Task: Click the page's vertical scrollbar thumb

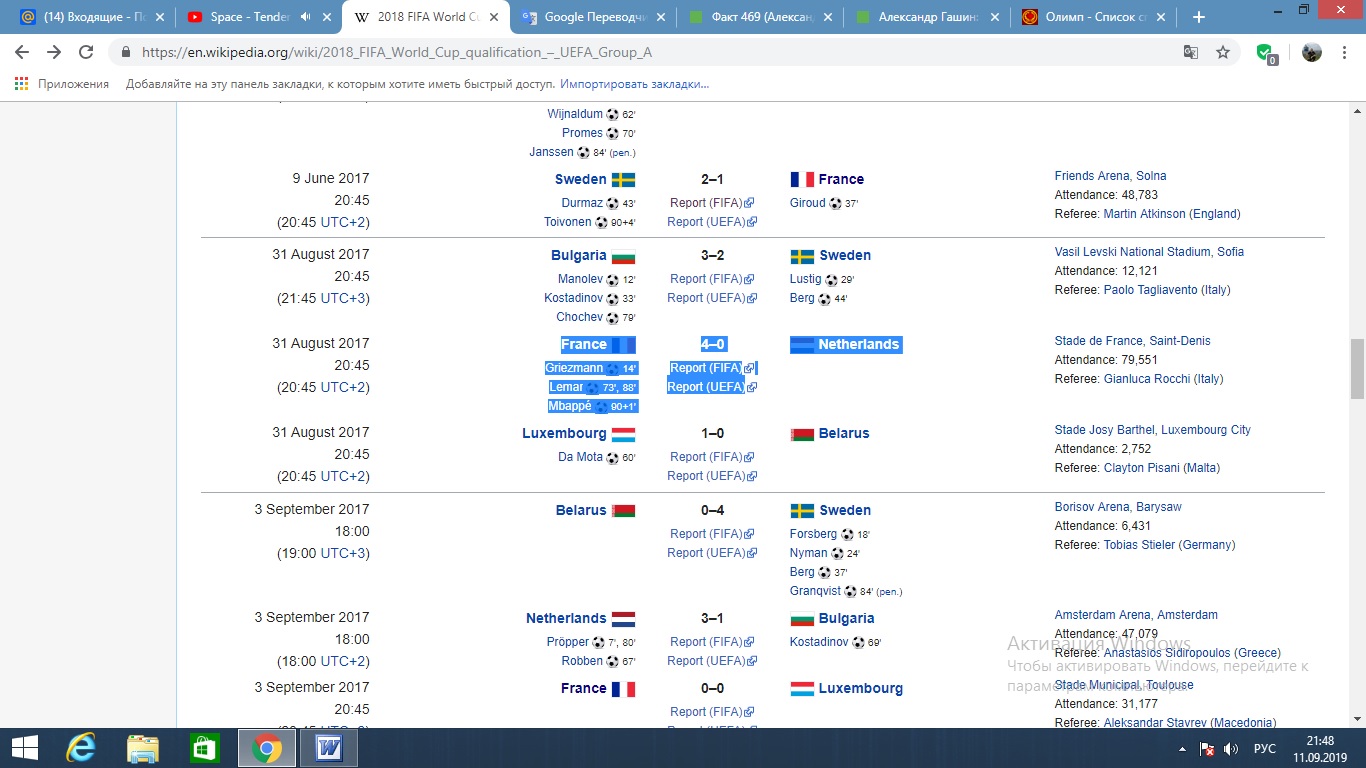Action: (1357, 368)
